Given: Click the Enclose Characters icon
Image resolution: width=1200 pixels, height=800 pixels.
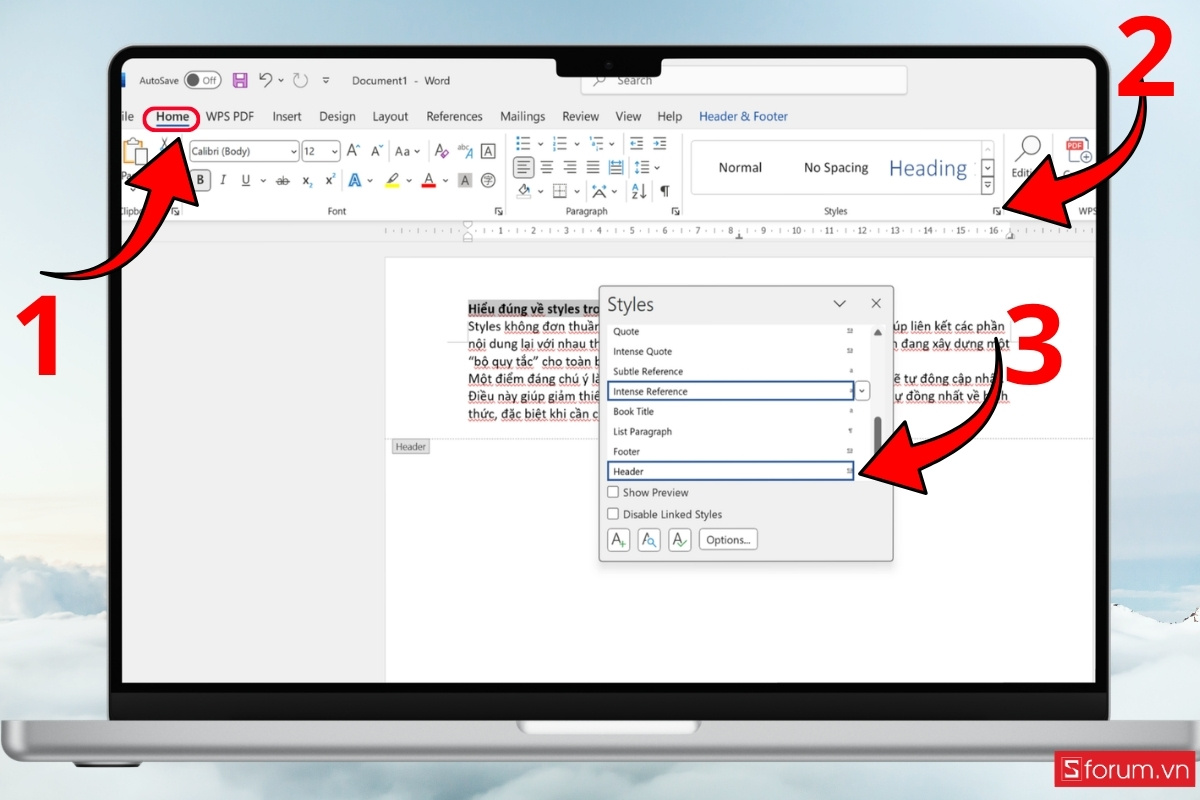Looking at the screenshot, I should [488, 181].
